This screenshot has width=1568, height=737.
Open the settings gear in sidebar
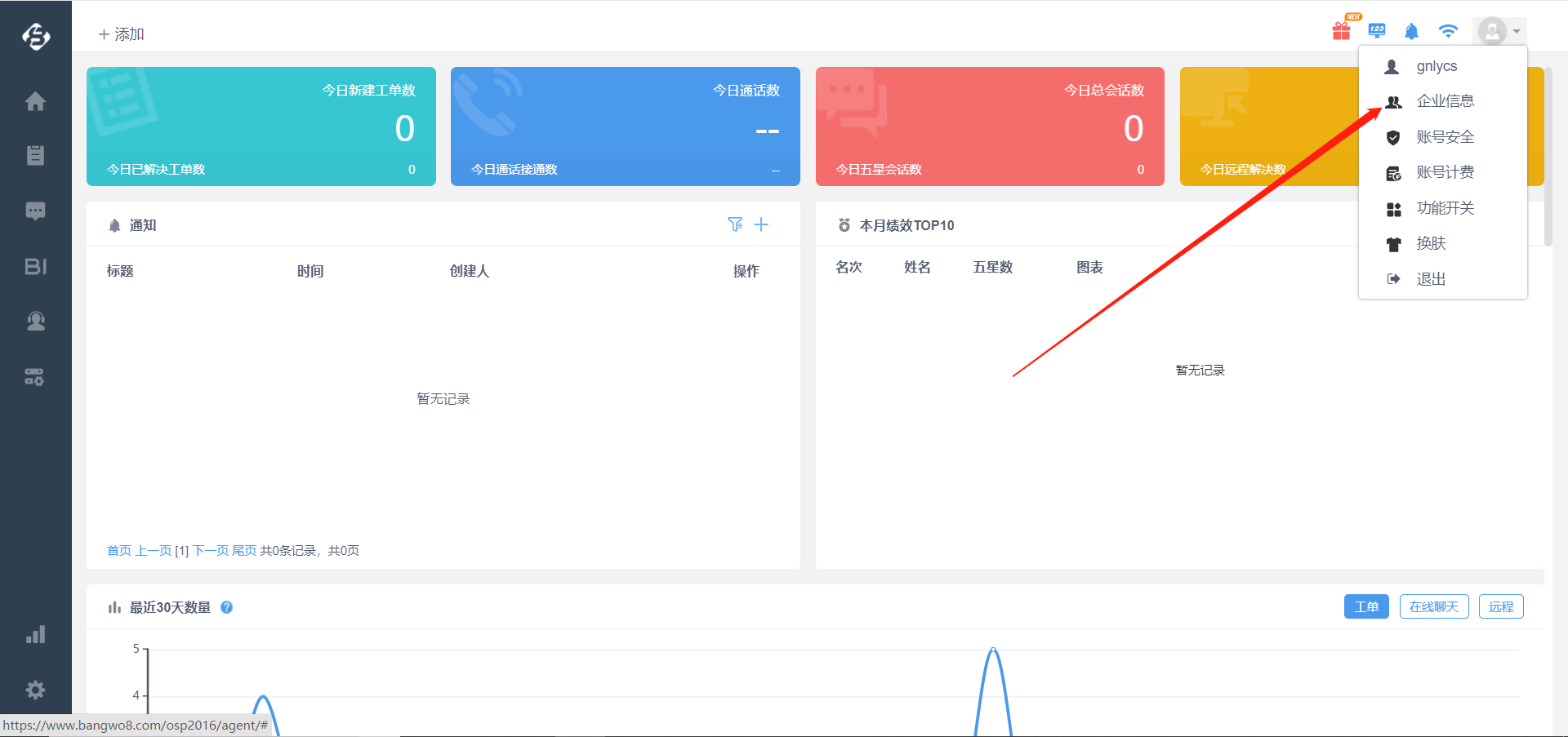35,690
